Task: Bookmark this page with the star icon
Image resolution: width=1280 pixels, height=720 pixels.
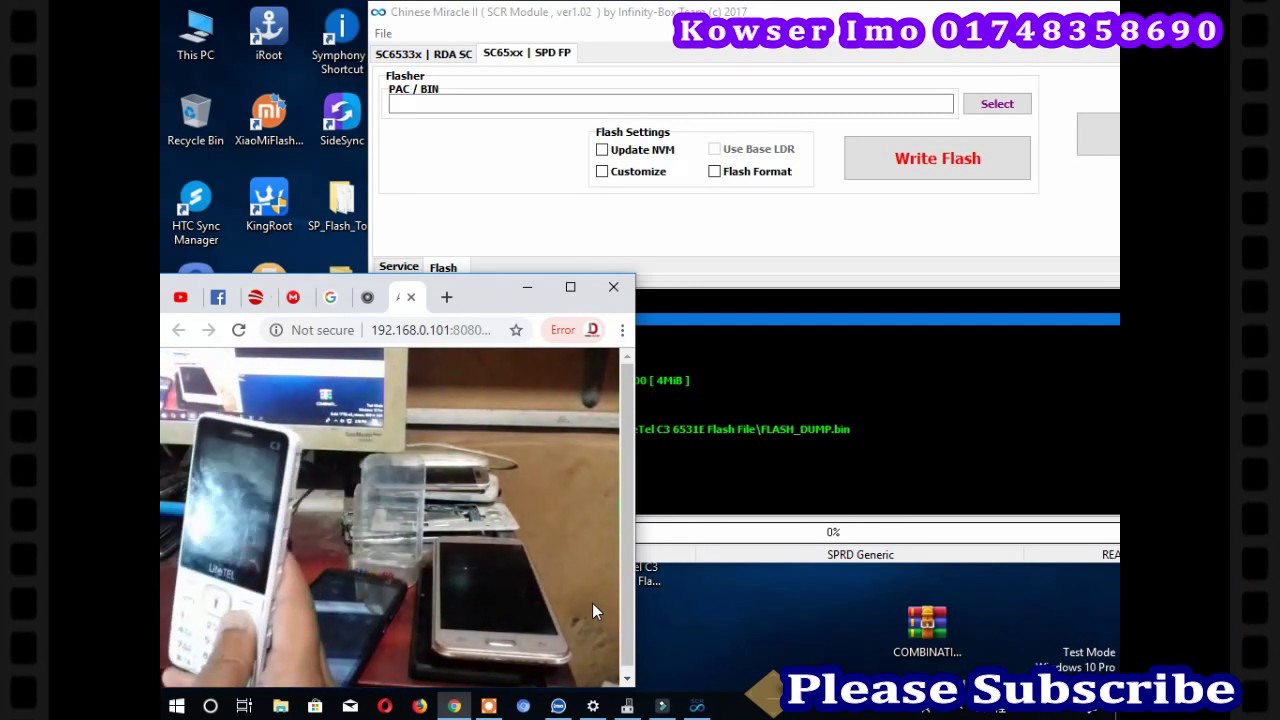Action: click(516, 330)
